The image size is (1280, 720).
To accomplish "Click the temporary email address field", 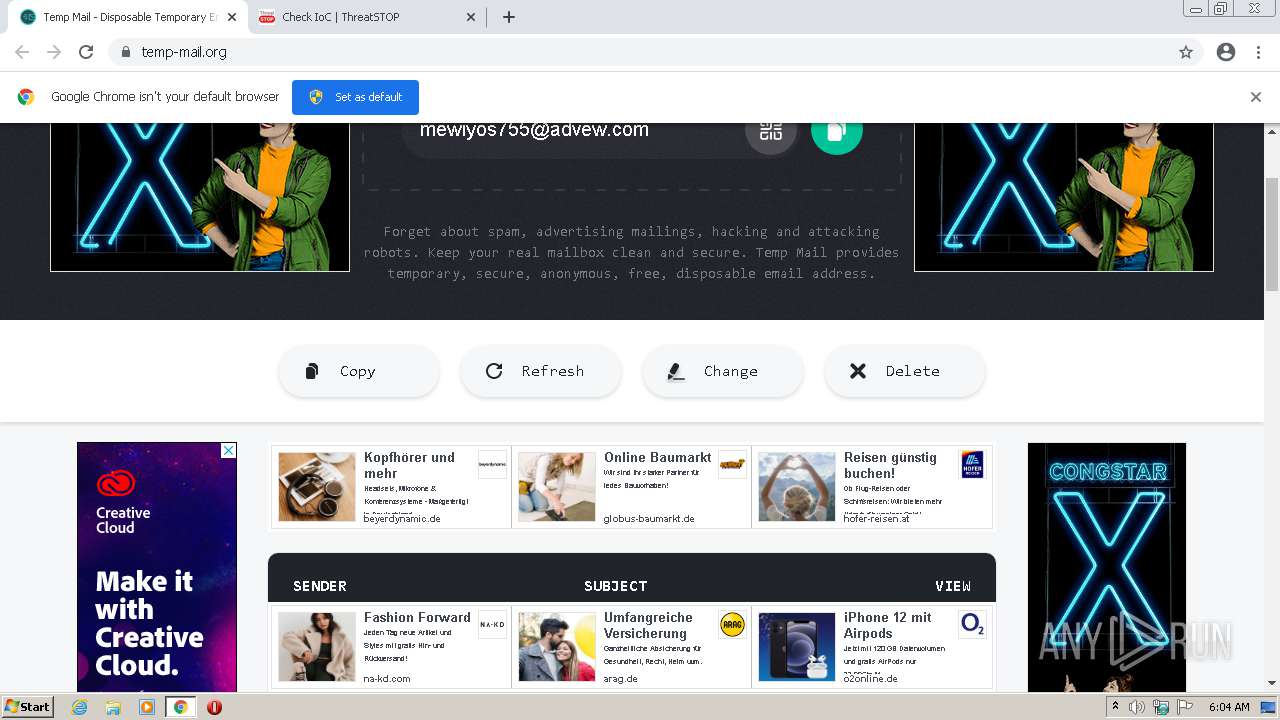I will click(x=572, y=131).
